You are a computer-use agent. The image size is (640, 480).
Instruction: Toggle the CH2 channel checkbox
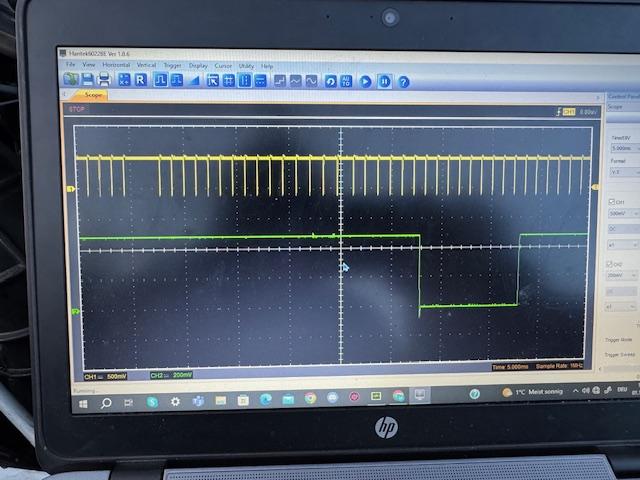tap(608, 264)
